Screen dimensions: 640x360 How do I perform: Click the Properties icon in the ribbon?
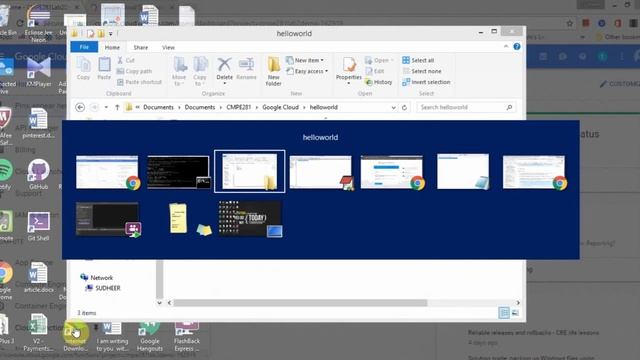click(349, 71)
